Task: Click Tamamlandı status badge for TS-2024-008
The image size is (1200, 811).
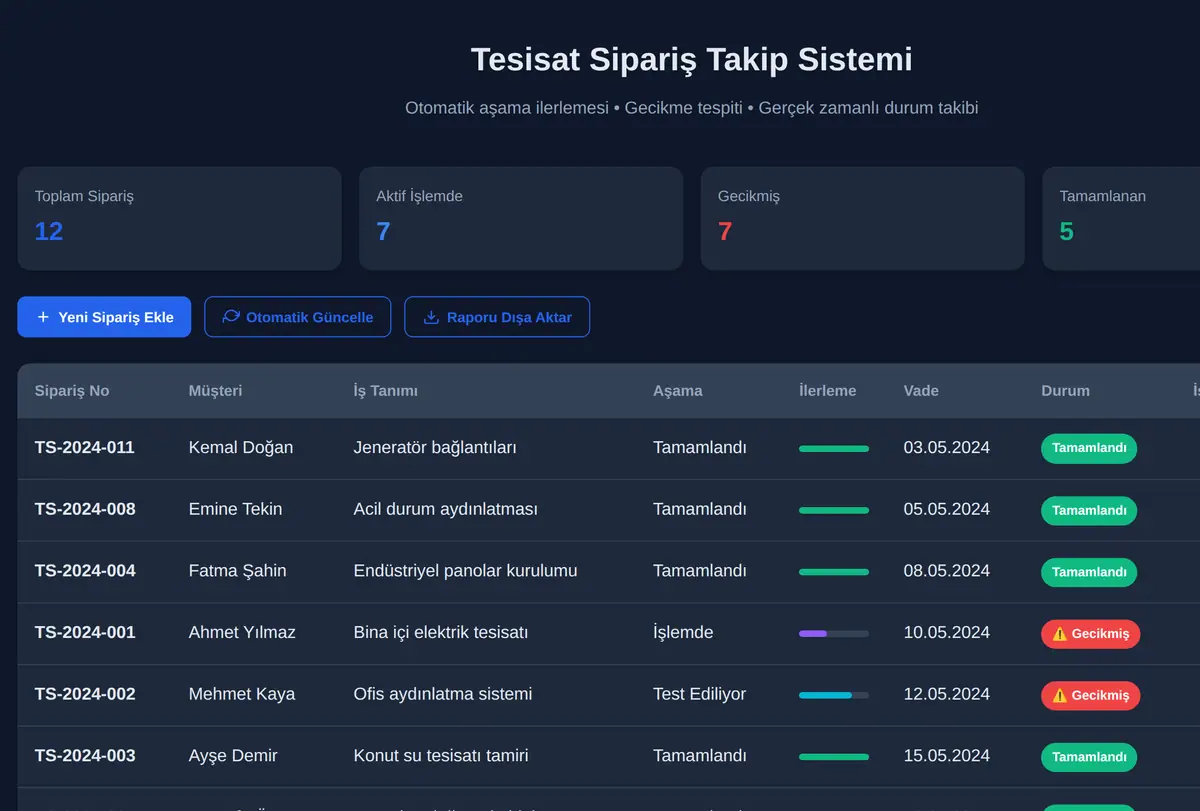Action: pos(1089,510)
